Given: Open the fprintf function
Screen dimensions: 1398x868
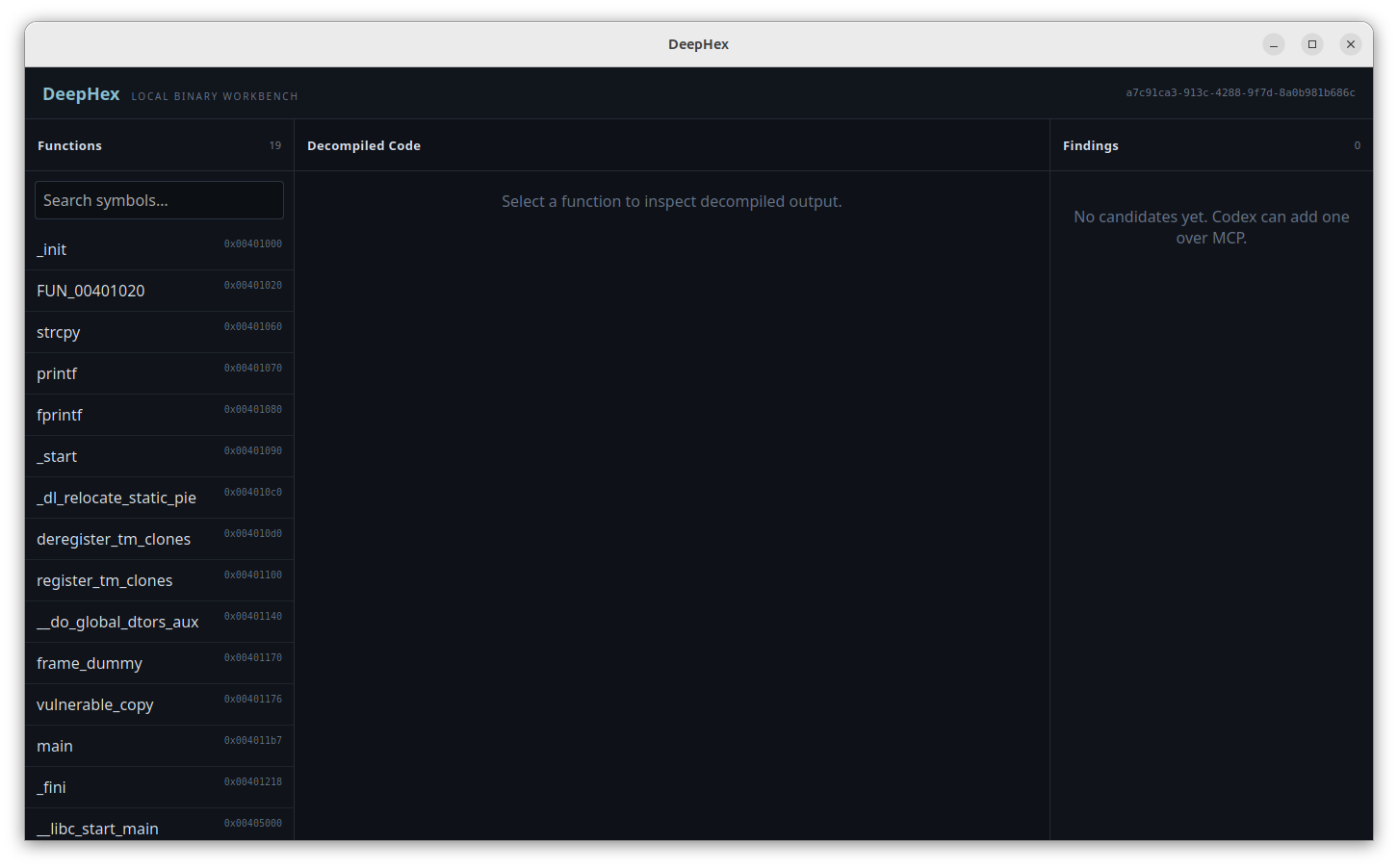Looking at the screenshot, I should [159, 415].
